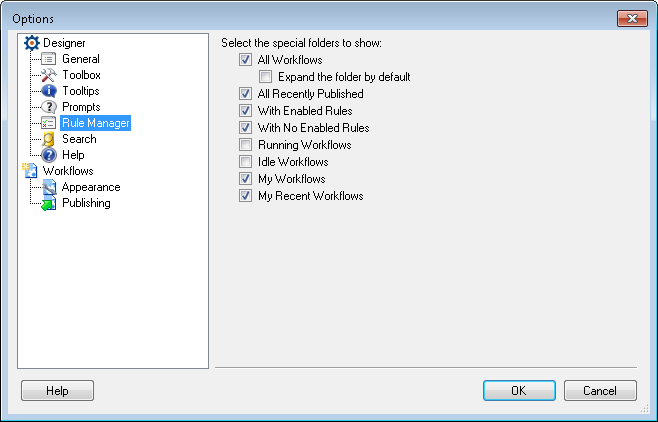The height and width of the screenshot is (422, 658).
Task: Click the Help button at bottom left
Action: click(x=57, y=391)
